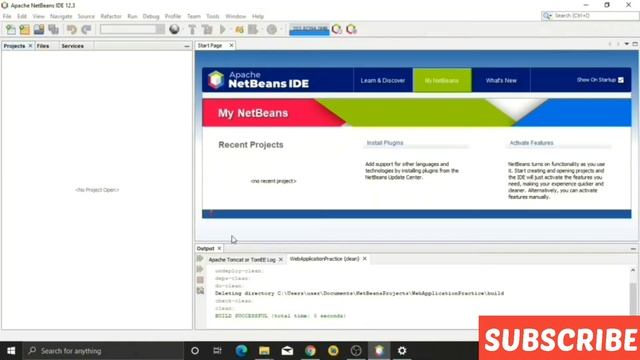Open the Learn & Discover start page tab

pyautogui.click(x=383, y=80)
